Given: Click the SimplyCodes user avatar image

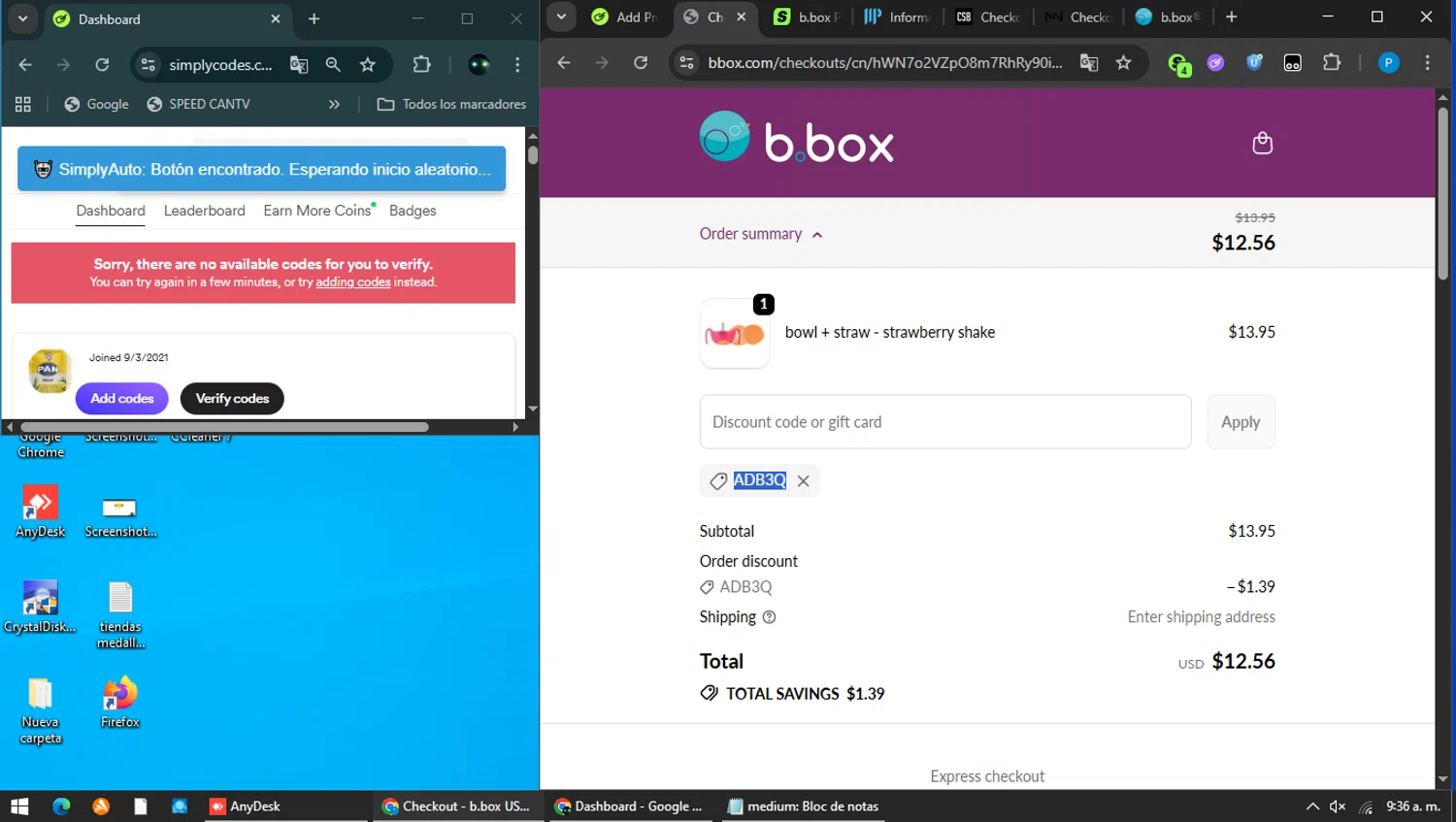Looking at the screenshot, I should click(50, 371).
